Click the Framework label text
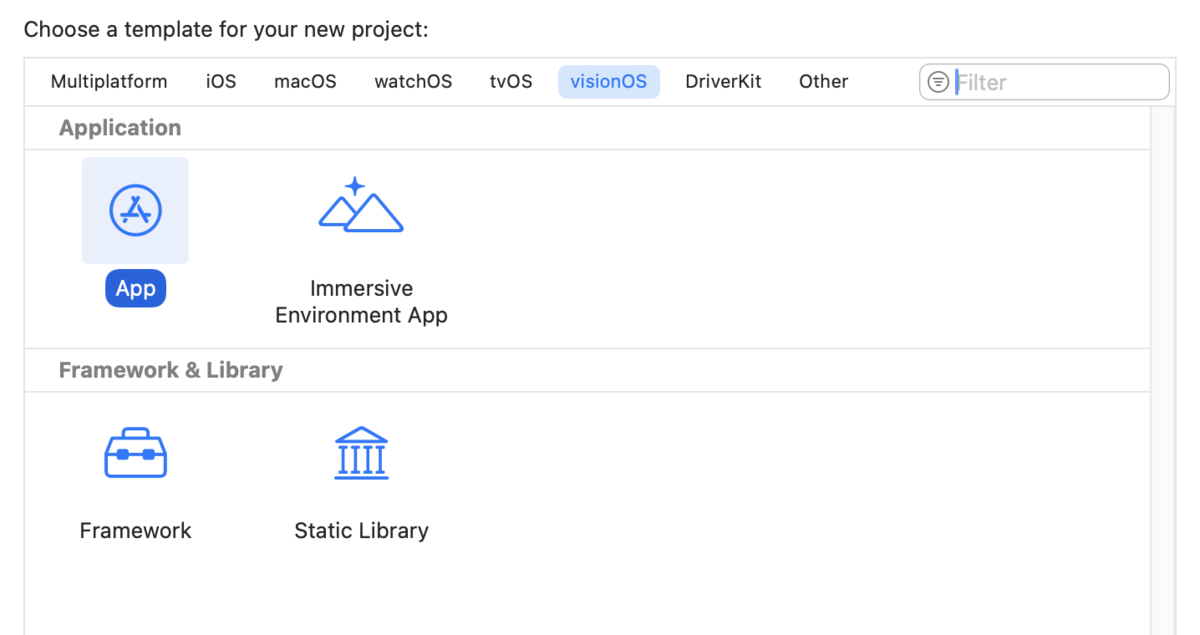This screenshot has width=1200, height=635. pos(135,531)
